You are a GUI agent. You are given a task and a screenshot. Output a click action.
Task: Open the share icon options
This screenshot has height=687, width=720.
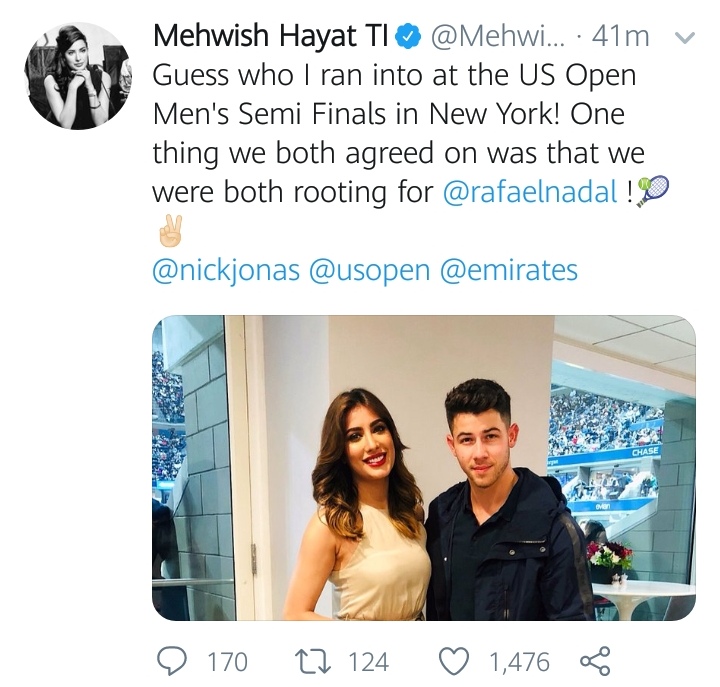[x=595, y=661]
